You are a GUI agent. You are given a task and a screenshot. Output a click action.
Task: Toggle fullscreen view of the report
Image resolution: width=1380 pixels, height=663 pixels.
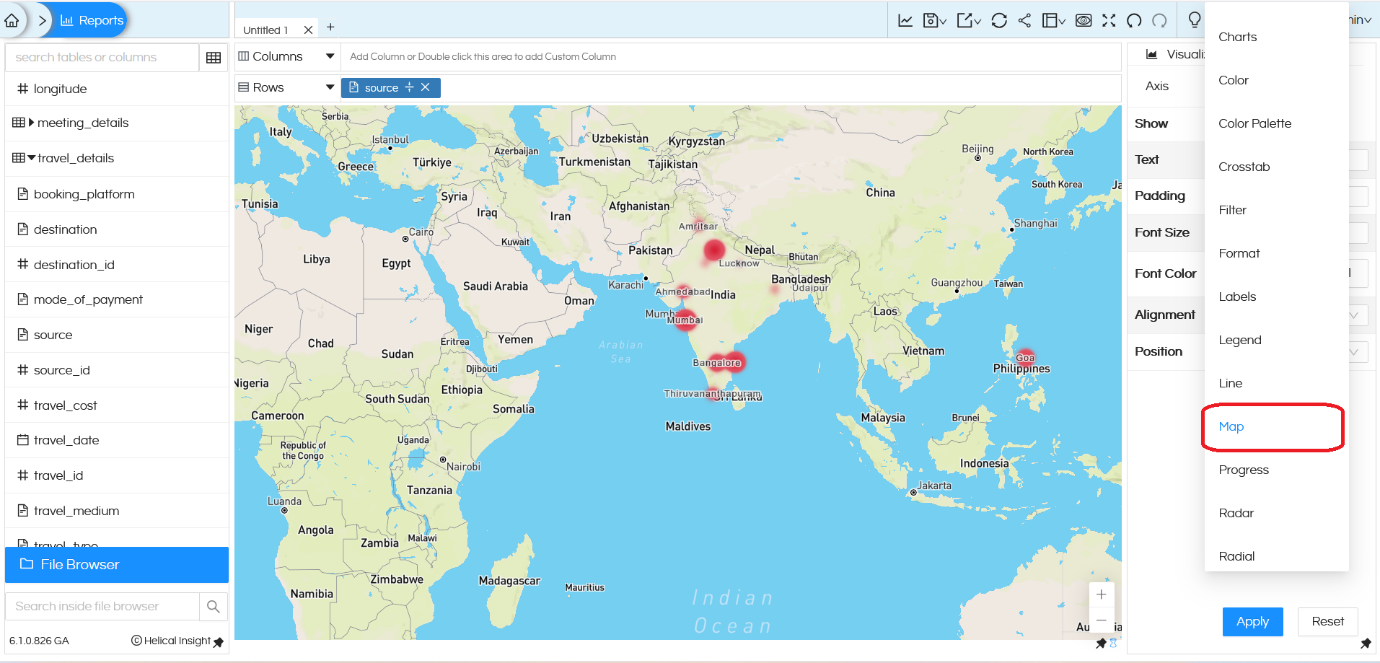tap(1110, 20)
